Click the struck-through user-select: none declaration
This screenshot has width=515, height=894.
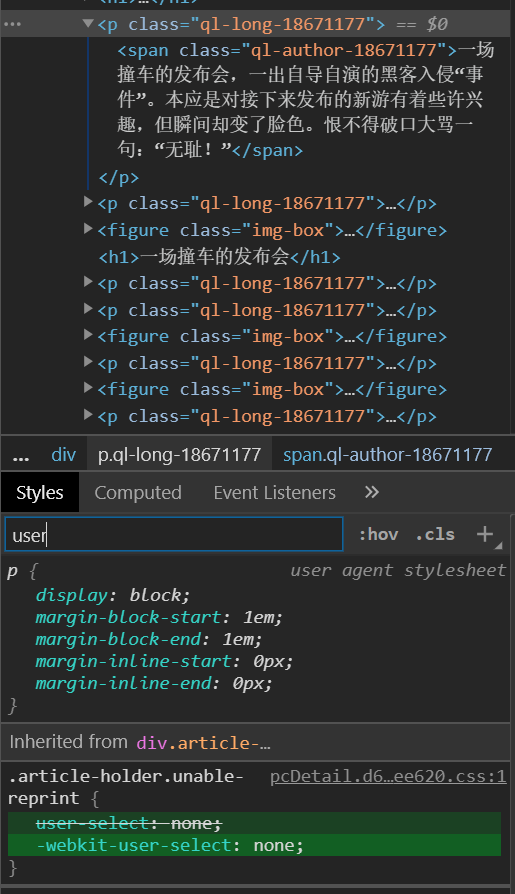(x=128, y=823)
